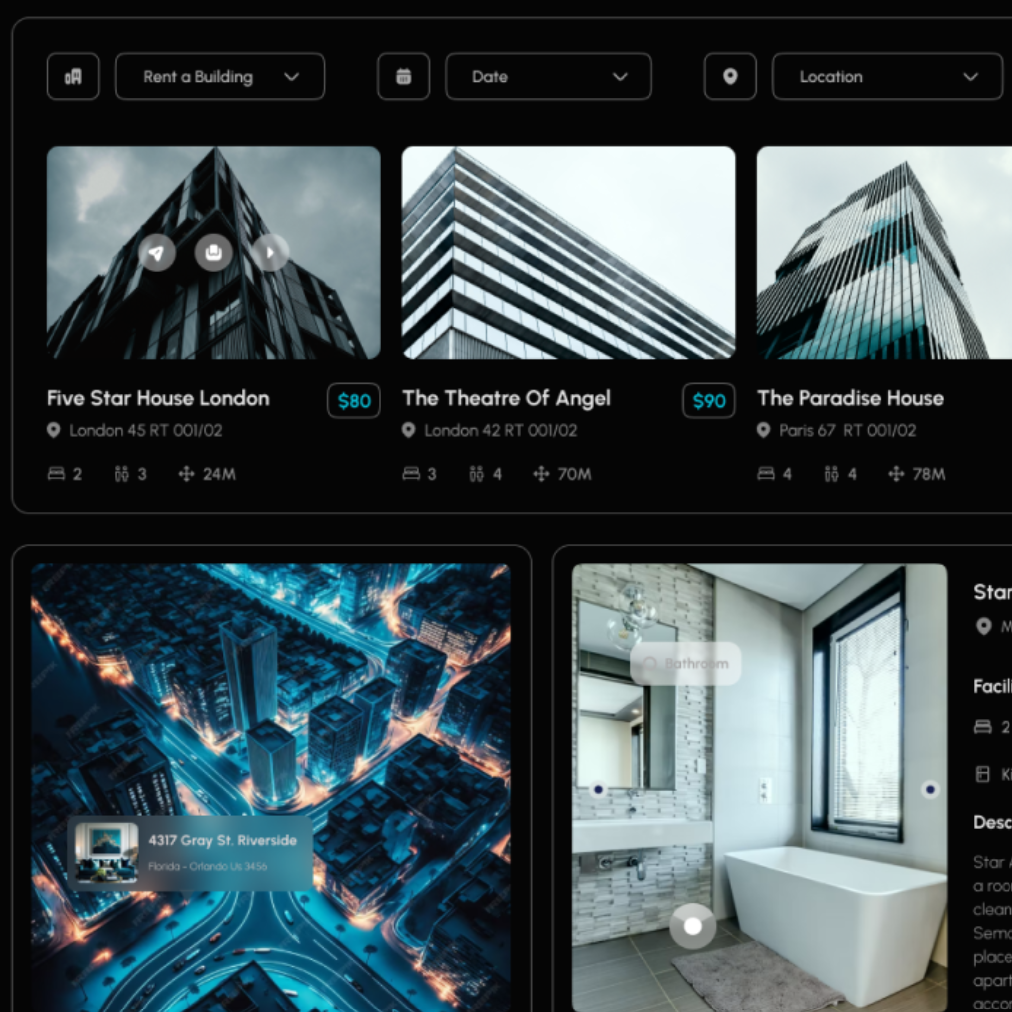1012x1012 pixels.
Task: Click the save icon on Five Star House image
Action: [x=214, y=252]
